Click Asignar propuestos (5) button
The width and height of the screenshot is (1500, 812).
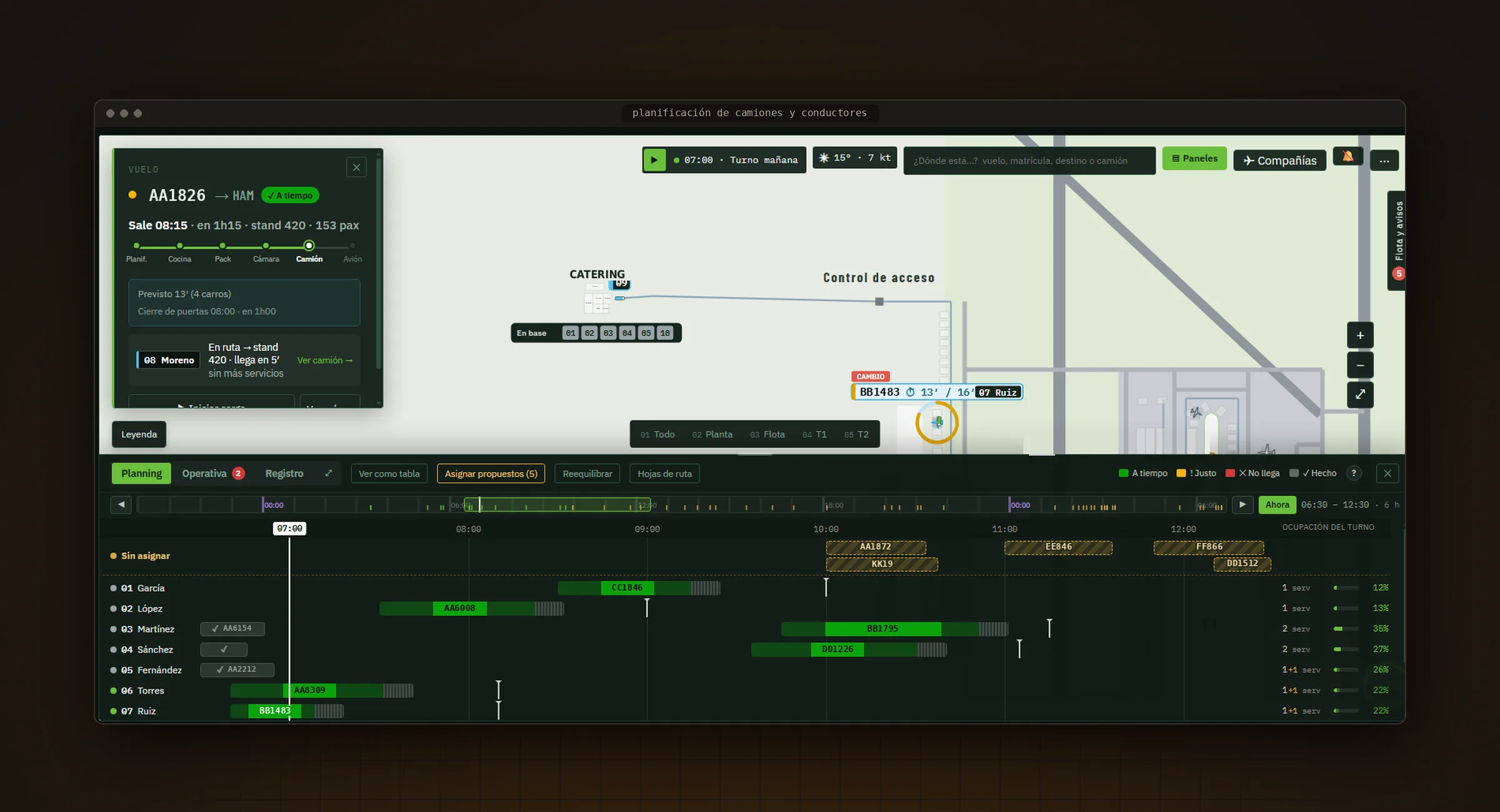coord(491,473)
